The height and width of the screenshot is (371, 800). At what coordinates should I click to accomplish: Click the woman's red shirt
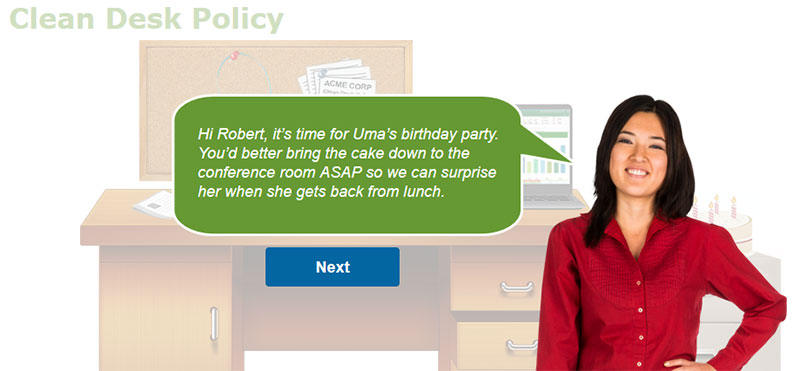tap(659, 296)
